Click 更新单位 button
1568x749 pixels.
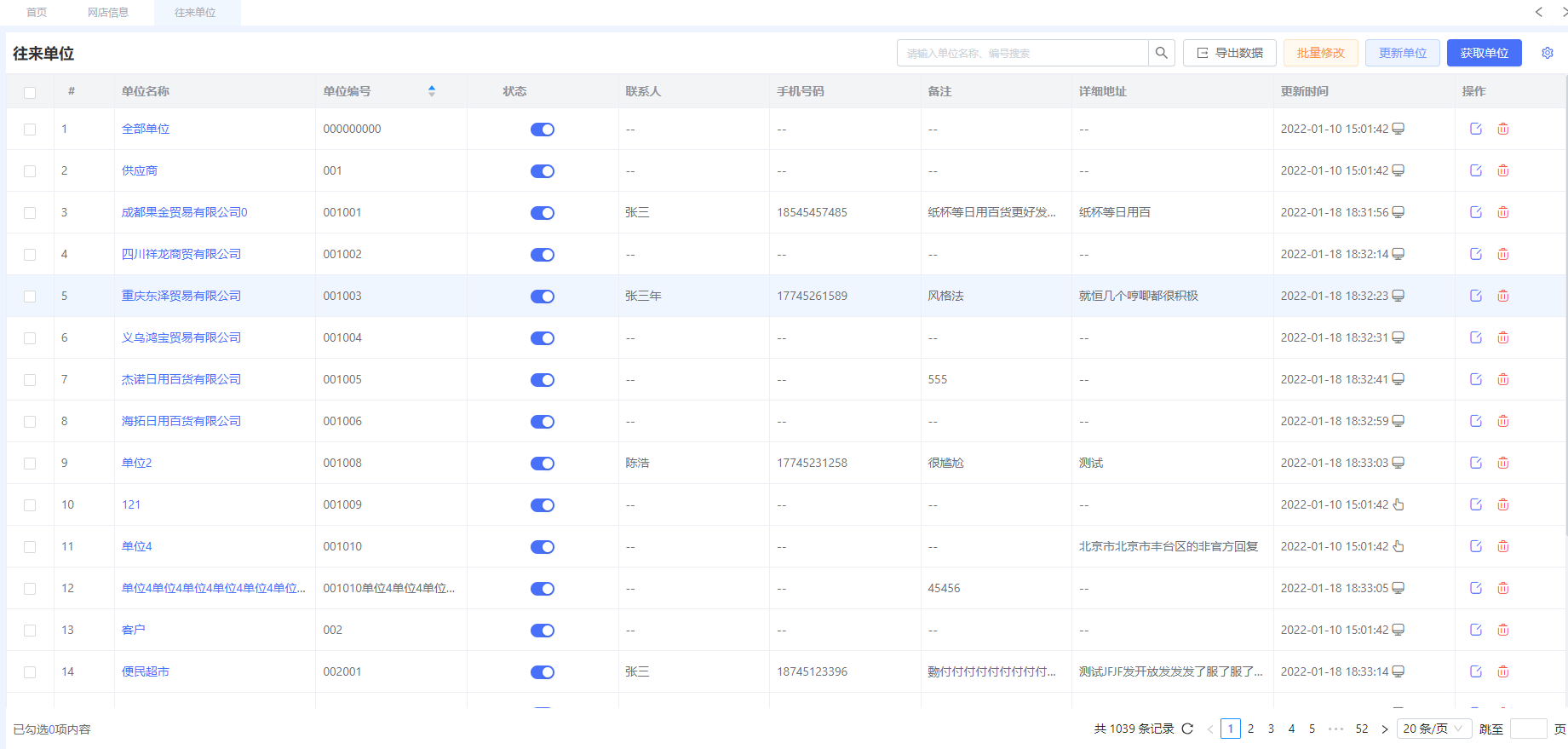tap(1403, 53)
